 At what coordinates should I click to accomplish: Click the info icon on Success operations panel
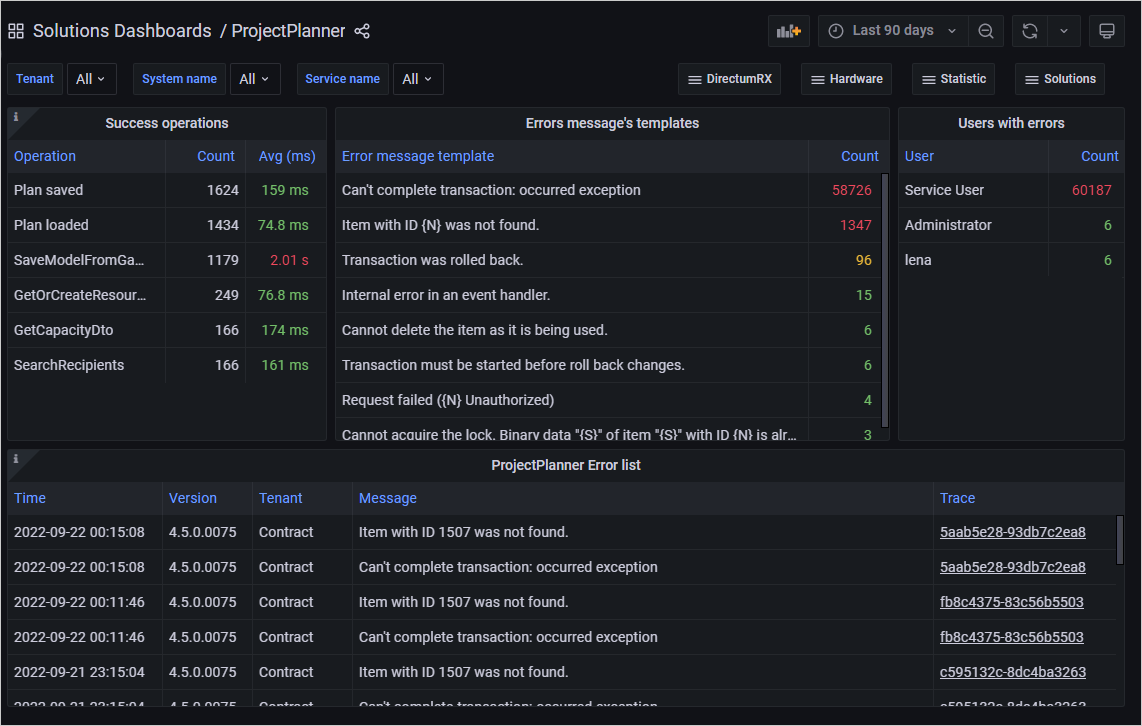[x=16, y=117]
